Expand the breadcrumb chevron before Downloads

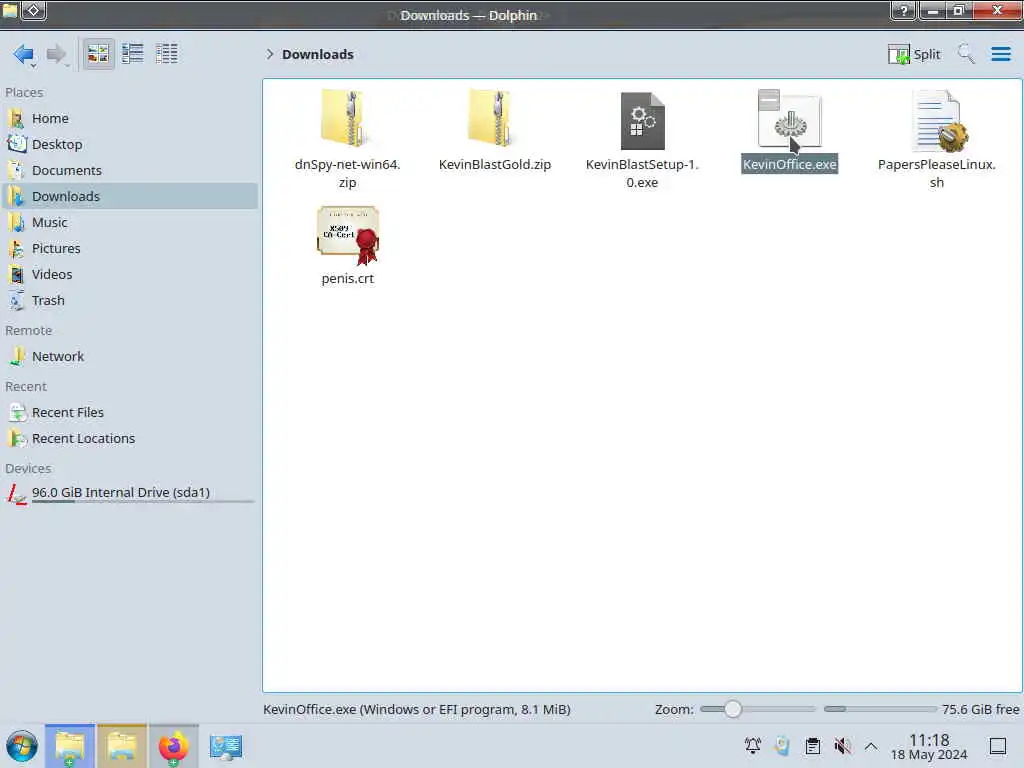click(x=270, y=54)
